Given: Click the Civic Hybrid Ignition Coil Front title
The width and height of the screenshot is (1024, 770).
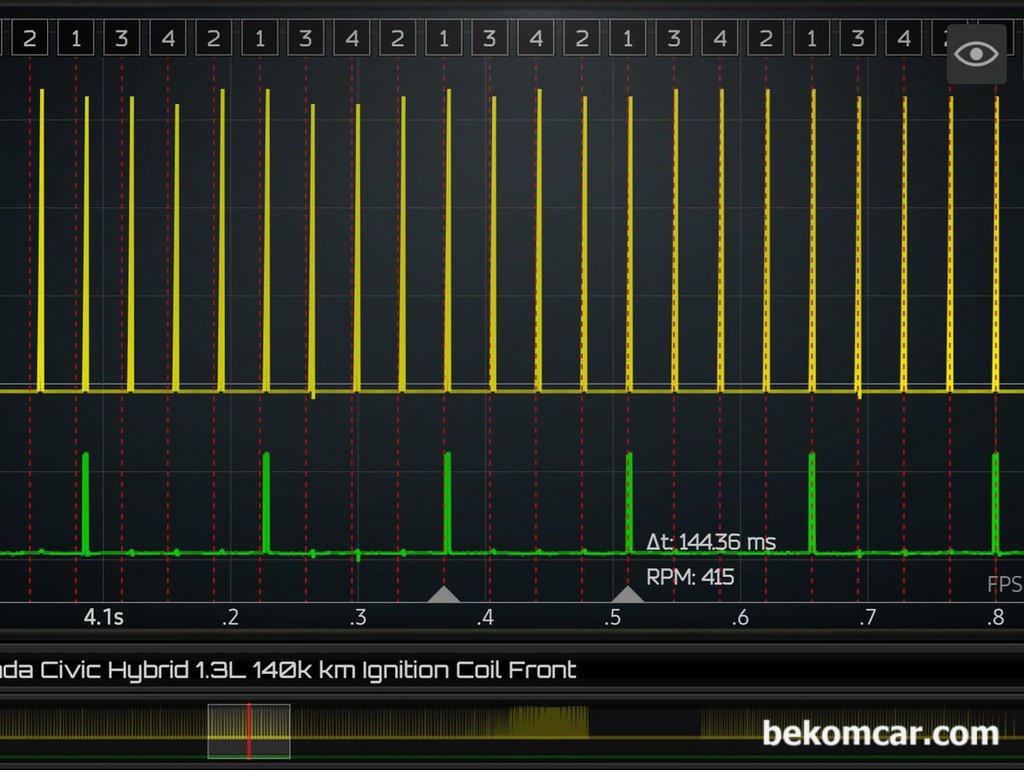Looking at the screenshot, I should click(x=288, y=670).
